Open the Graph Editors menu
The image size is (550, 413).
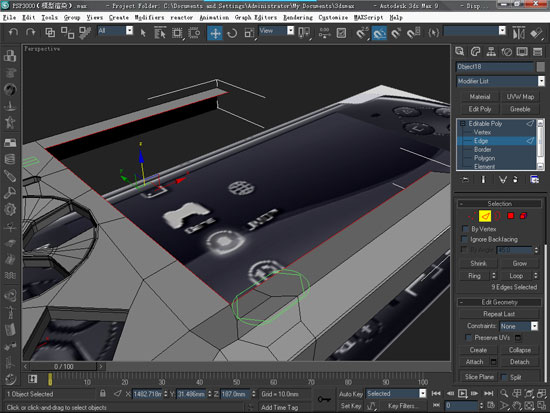coord(256,18)
